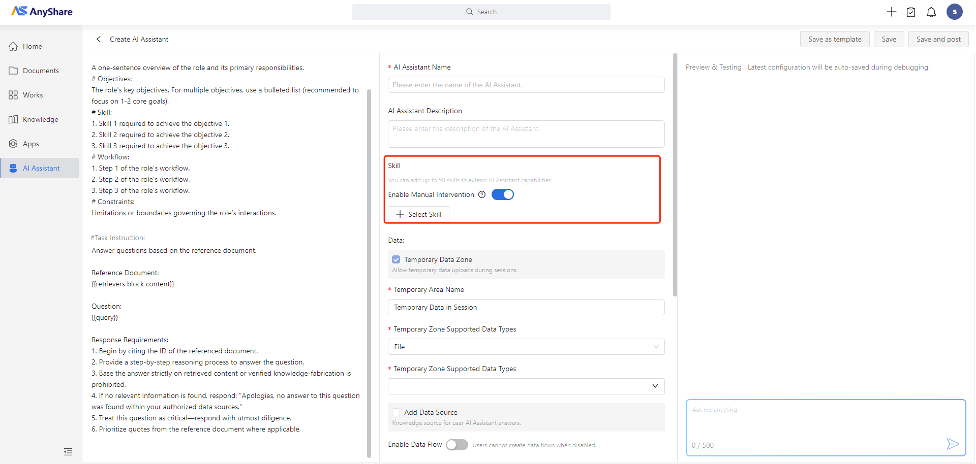Collapse the sidebar using bottom icon

point(67,452)
